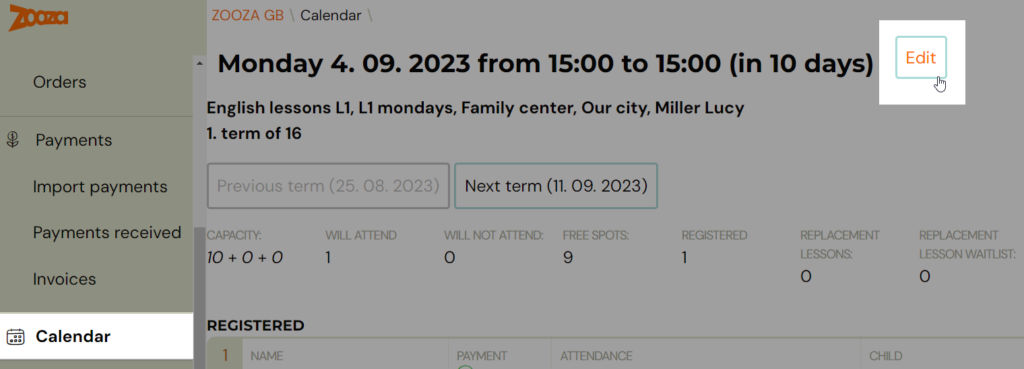Open the Orders menu item
The image size is (1024, 369).
(59, 82)
